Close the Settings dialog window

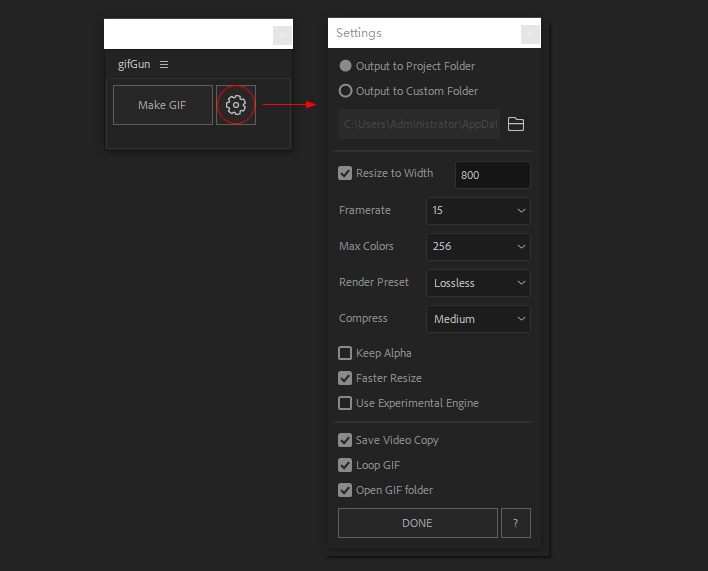coord(530,34)
